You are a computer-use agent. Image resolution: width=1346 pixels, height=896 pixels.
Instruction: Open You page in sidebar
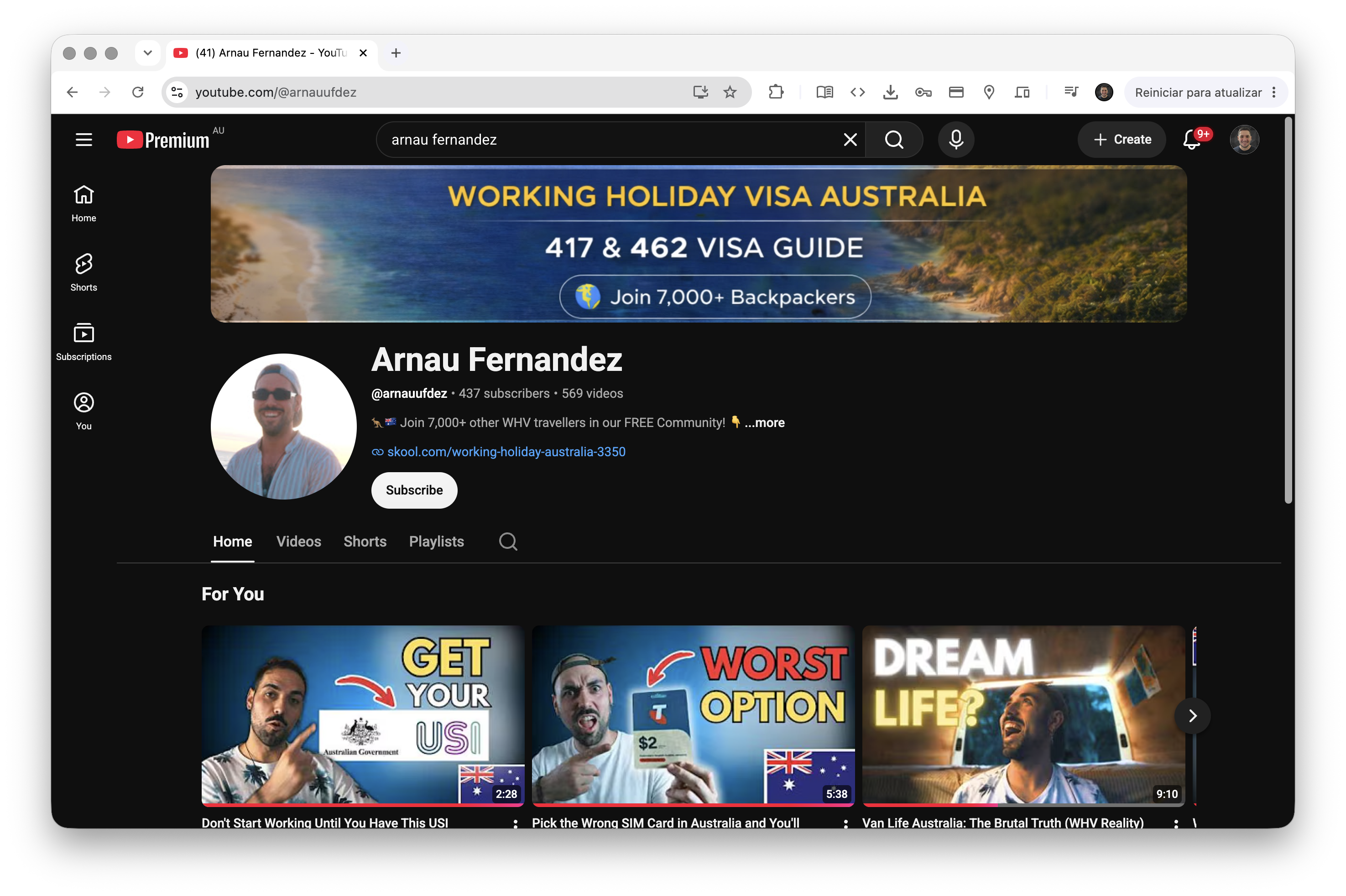pyautogui.click(x=83, y=412)
